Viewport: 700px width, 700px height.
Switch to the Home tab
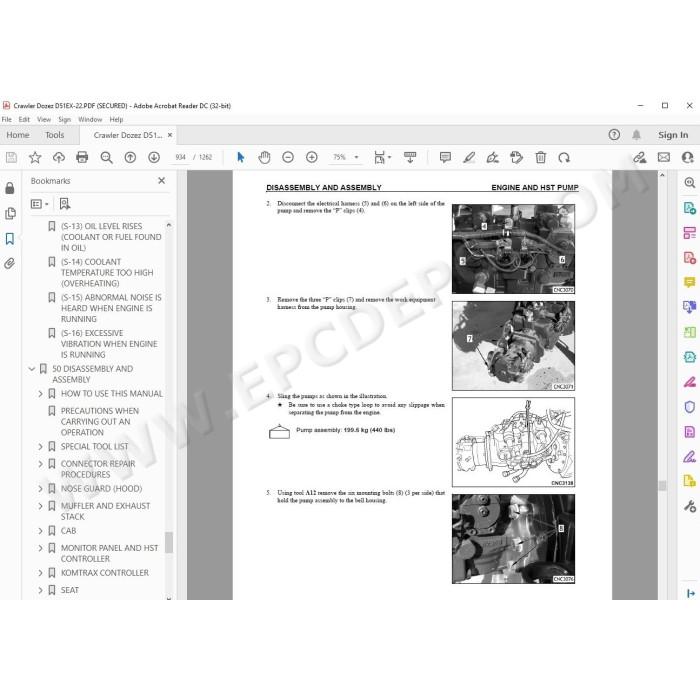click(x=18, y=135)
